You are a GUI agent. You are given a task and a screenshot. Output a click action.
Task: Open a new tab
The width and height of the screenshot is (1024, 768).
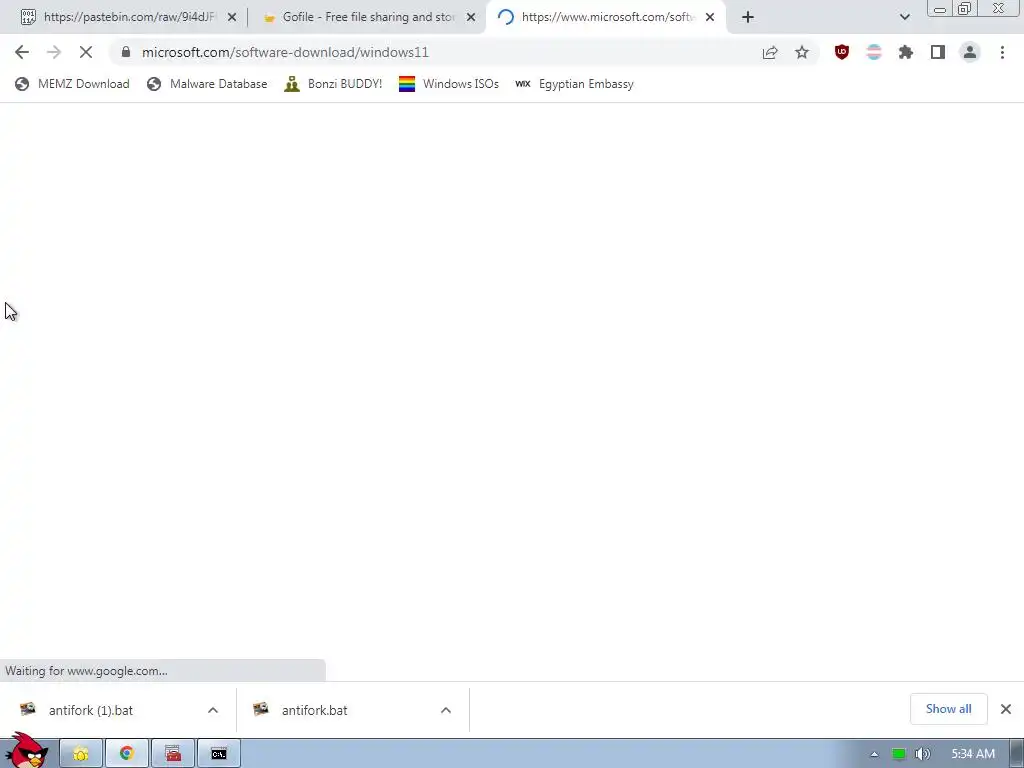[748, 18]
